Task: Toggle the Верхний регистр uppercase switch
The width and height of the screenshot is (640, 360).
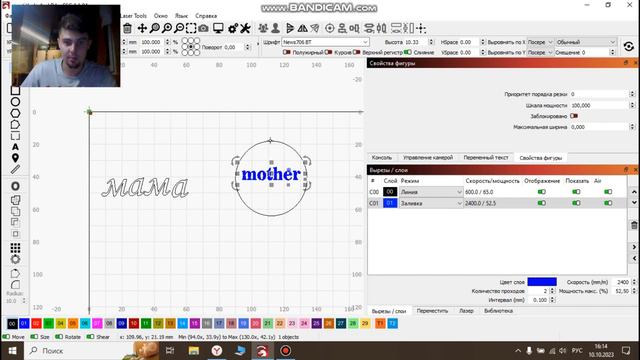Action: tap(356, 52)
